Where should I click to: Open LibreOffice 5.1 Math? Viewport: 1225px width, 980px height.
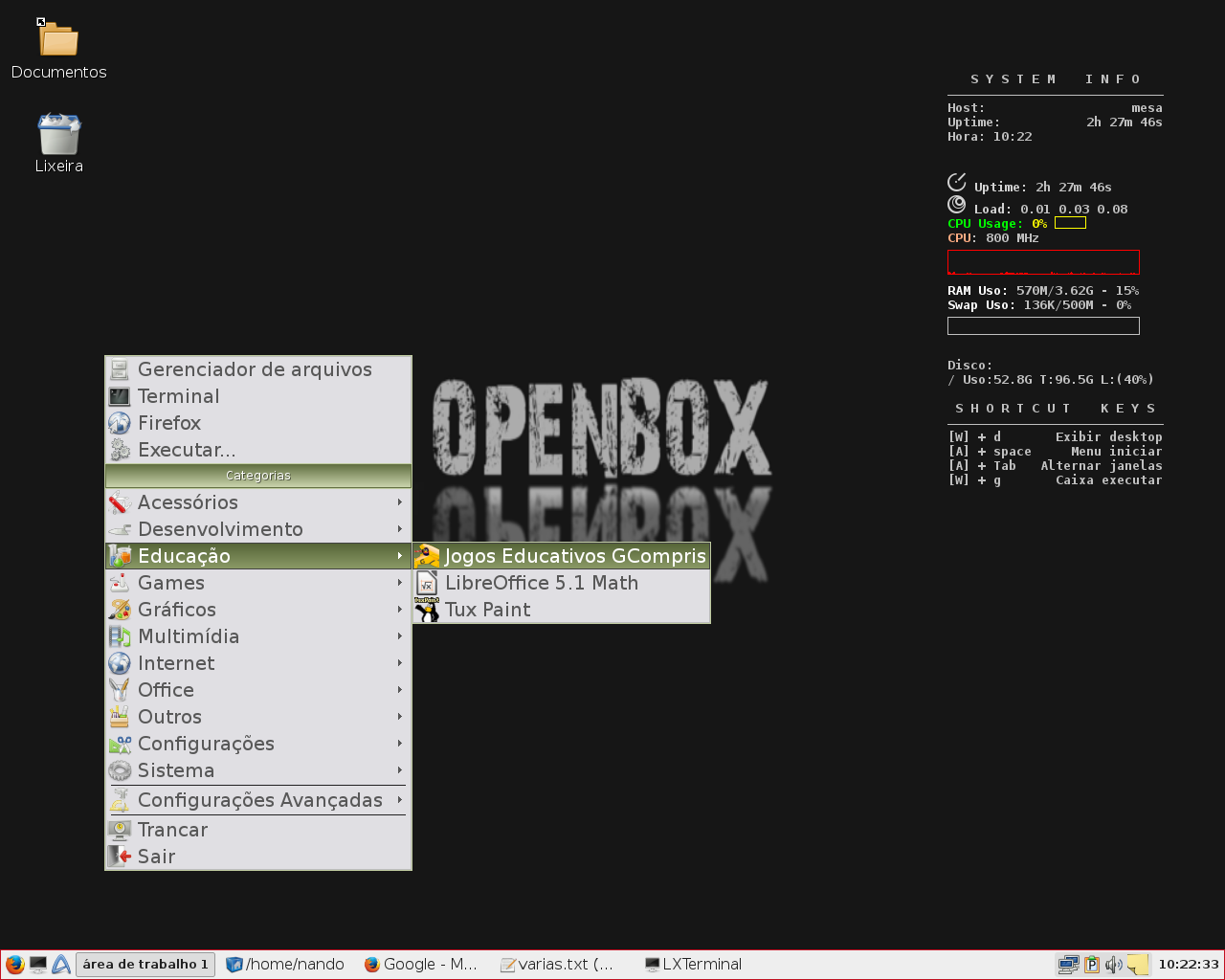point(541,582)
